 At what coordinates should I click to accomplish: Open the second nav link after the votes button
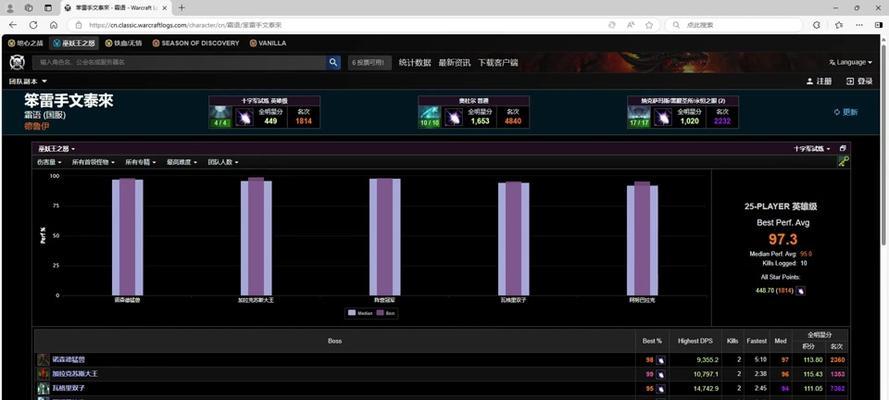454,63
